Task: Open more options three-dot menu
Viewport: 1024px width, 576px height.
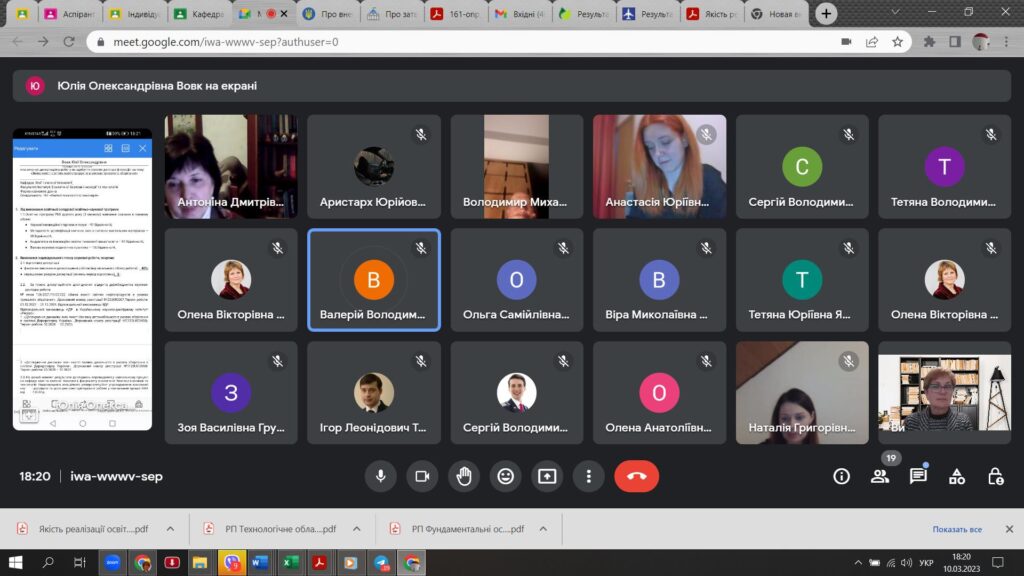Action: click(x=589, y=476)
